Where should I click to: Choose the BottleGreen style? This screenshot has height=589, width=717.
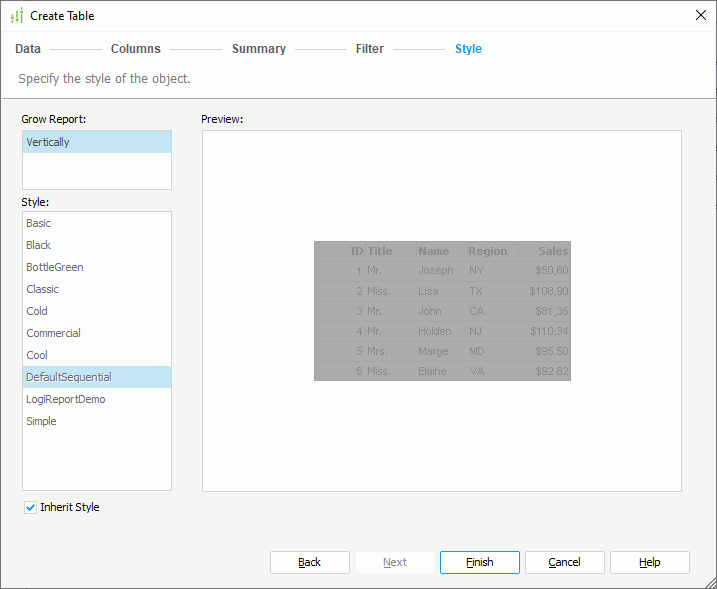pyautogui.click(x=97, y=267)
